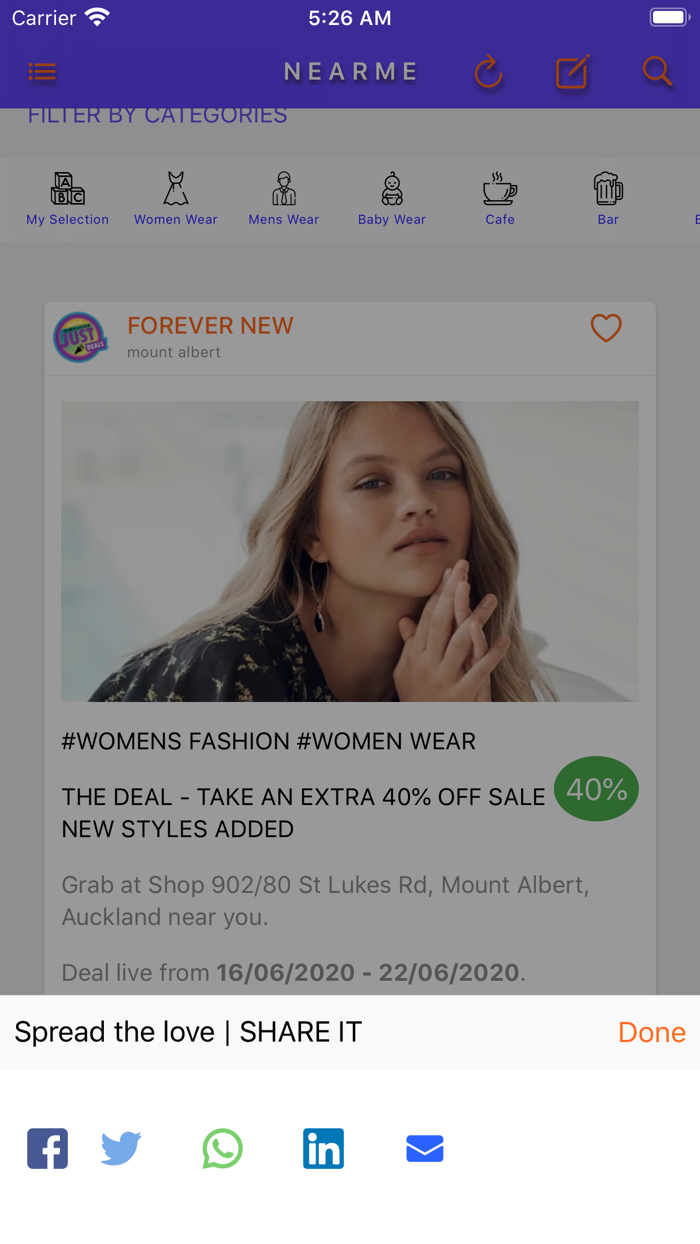Share the deal via email
This screenshot has height=1244, width=700.
click(424, 1148)
